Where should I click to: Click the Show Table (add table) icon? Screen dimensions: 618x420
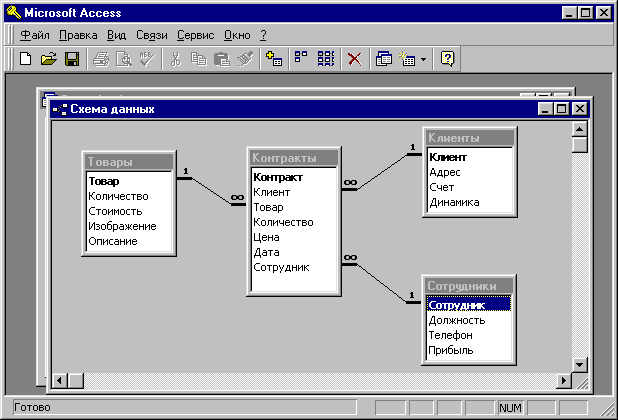click(274, 59)
